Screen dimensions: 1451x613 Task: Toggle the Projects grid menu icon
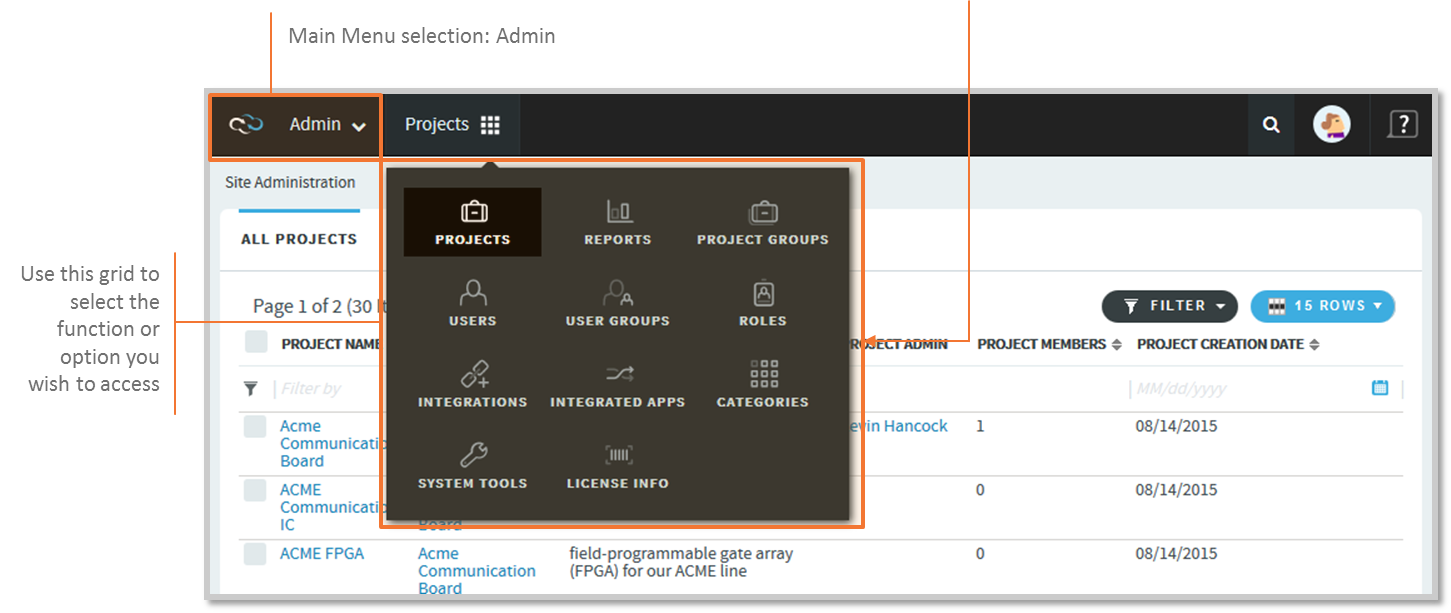point(490,125)
